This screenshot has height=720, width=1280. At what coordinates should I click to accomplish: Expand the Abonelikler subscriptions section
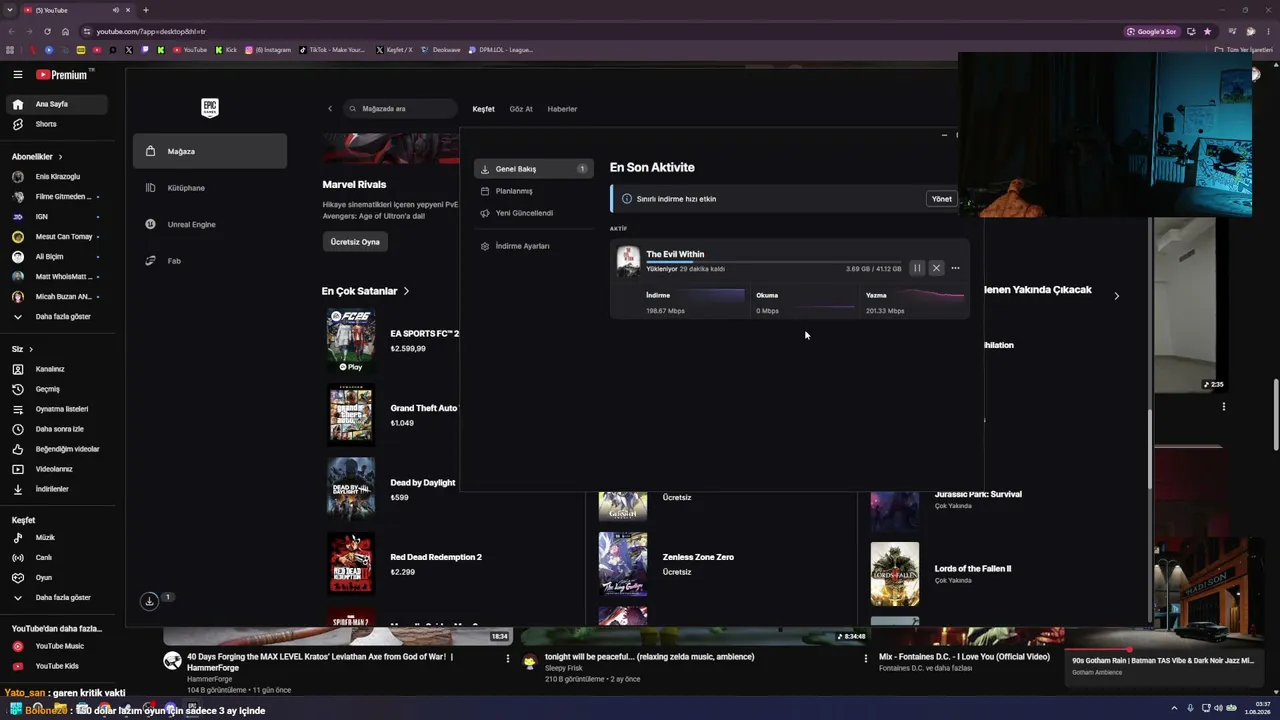click(x=37, y=157)
